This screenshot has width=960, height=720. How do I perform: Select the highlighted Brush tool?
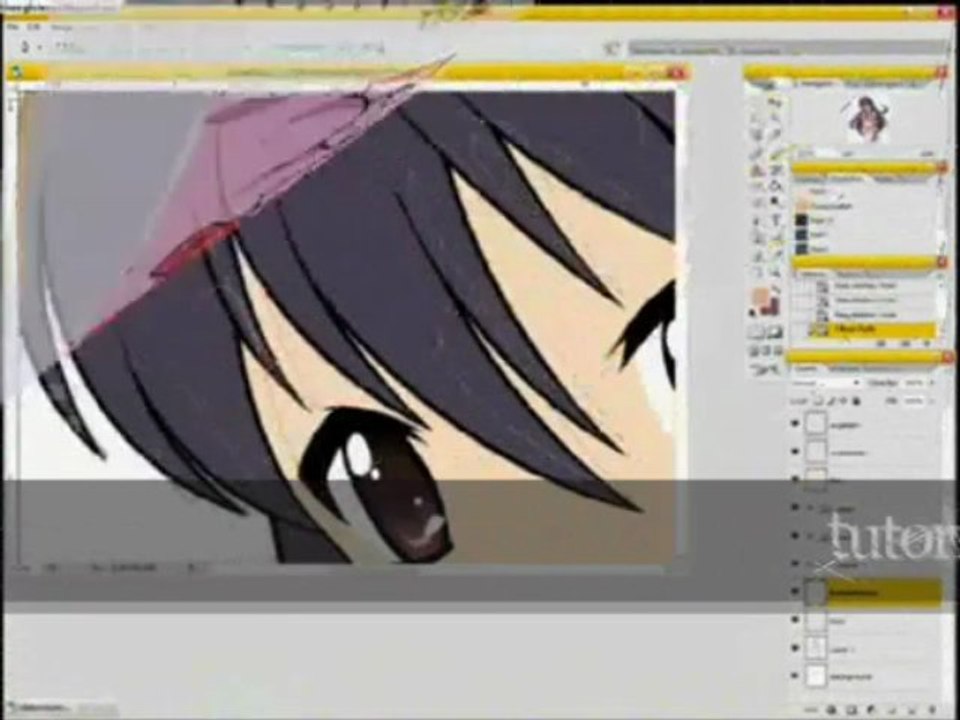tap(776, 154)
